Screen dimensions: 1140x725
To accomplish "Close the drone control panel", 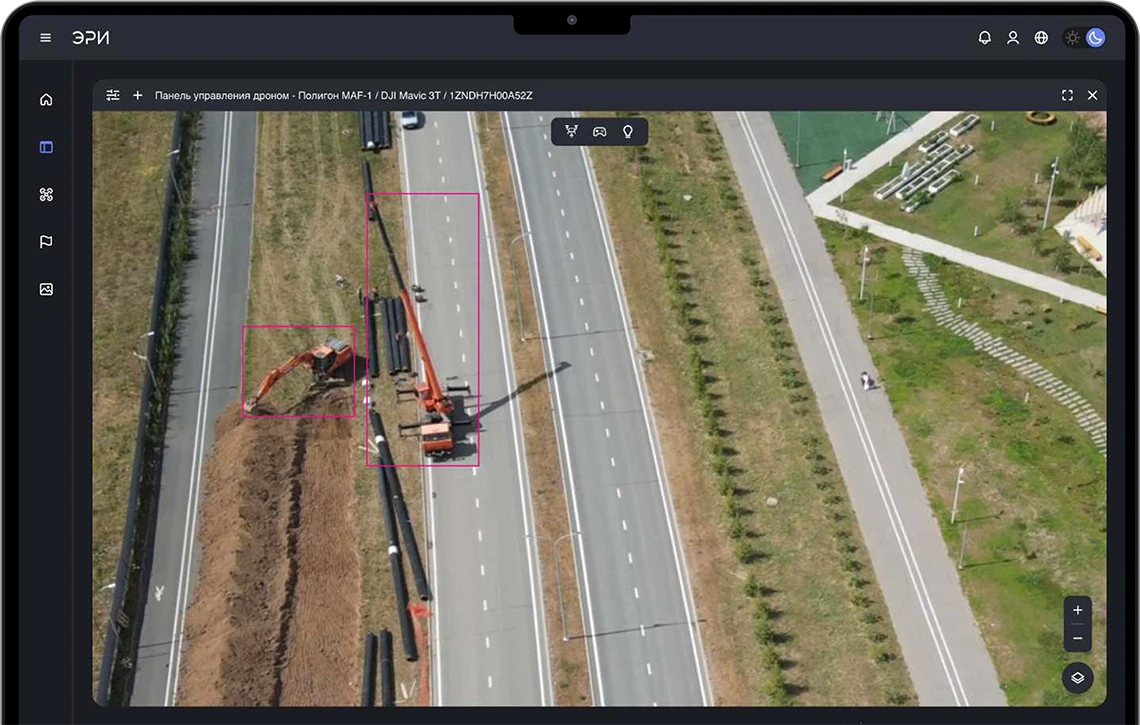I will click(1092, 95).
